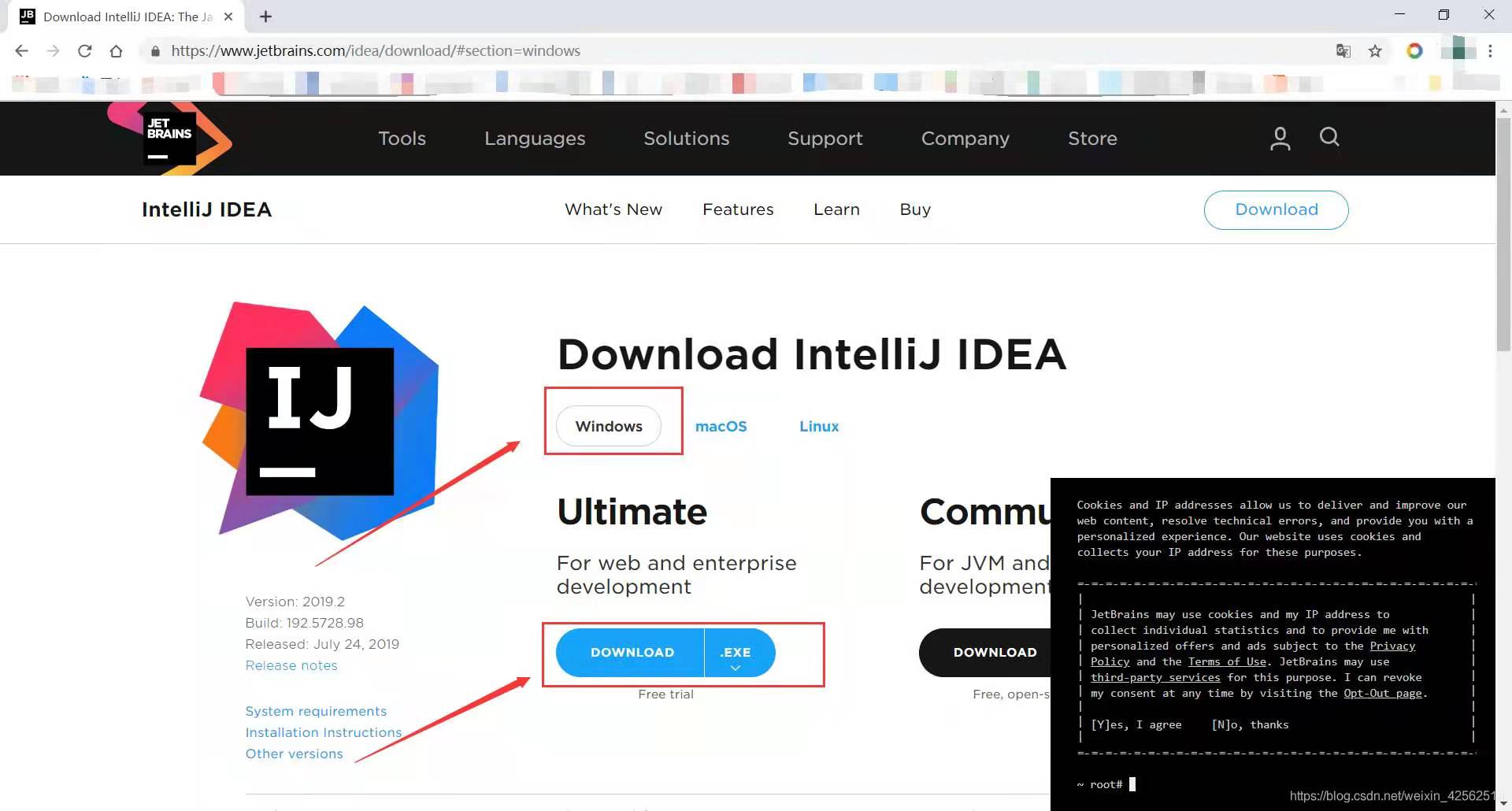
Task: Open Installation Instructions link
Action: pyautogui.click(x=324, y=732)
